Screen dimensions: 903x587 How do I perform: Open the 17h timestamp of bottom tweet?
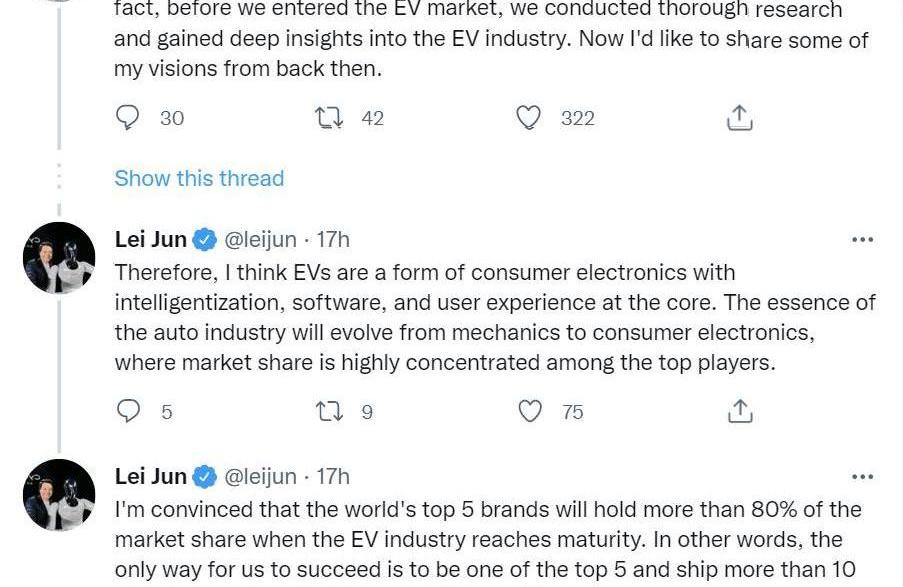pyautogui.click(x=333, y=476)
